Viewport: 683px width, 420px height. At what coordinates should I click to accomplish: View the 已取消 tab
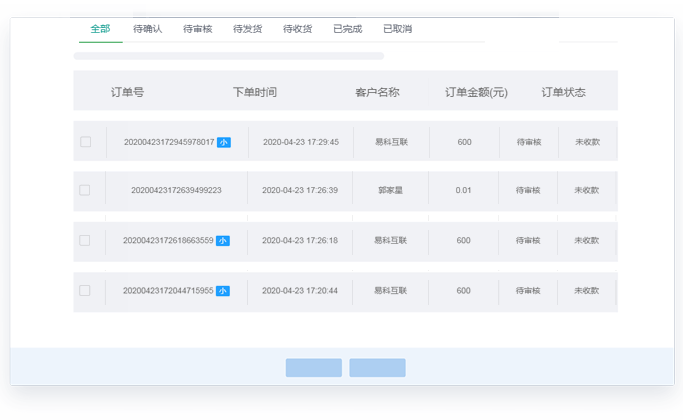coord(398,29)
